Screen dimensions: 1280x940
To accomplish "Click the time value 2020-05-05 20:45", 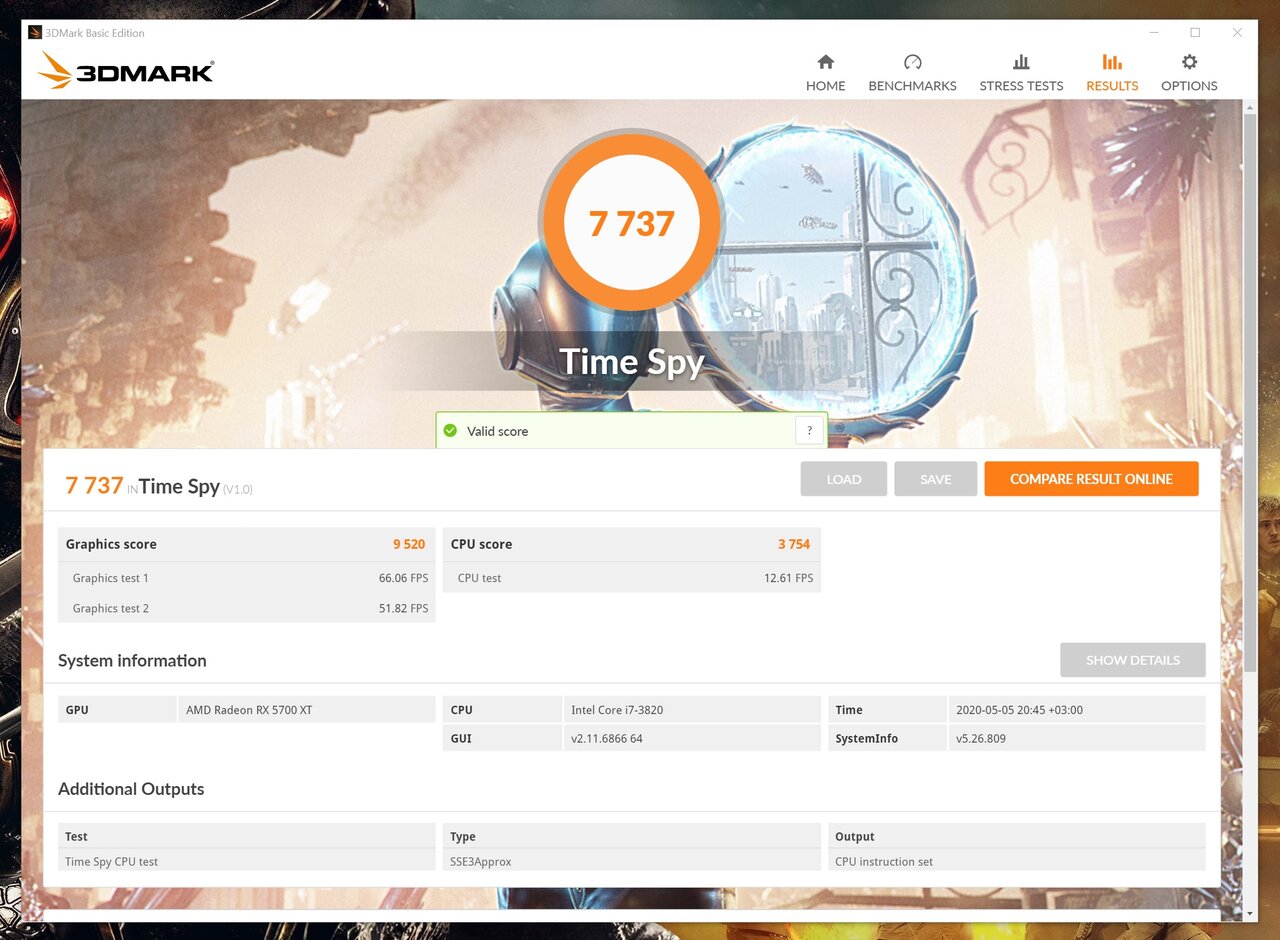I will (x=1019, y=710).
